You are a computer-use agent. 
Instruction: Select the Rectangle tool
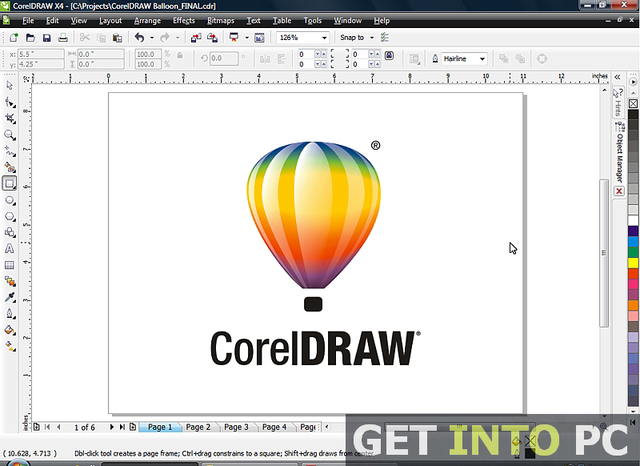[x=9, y=184]
